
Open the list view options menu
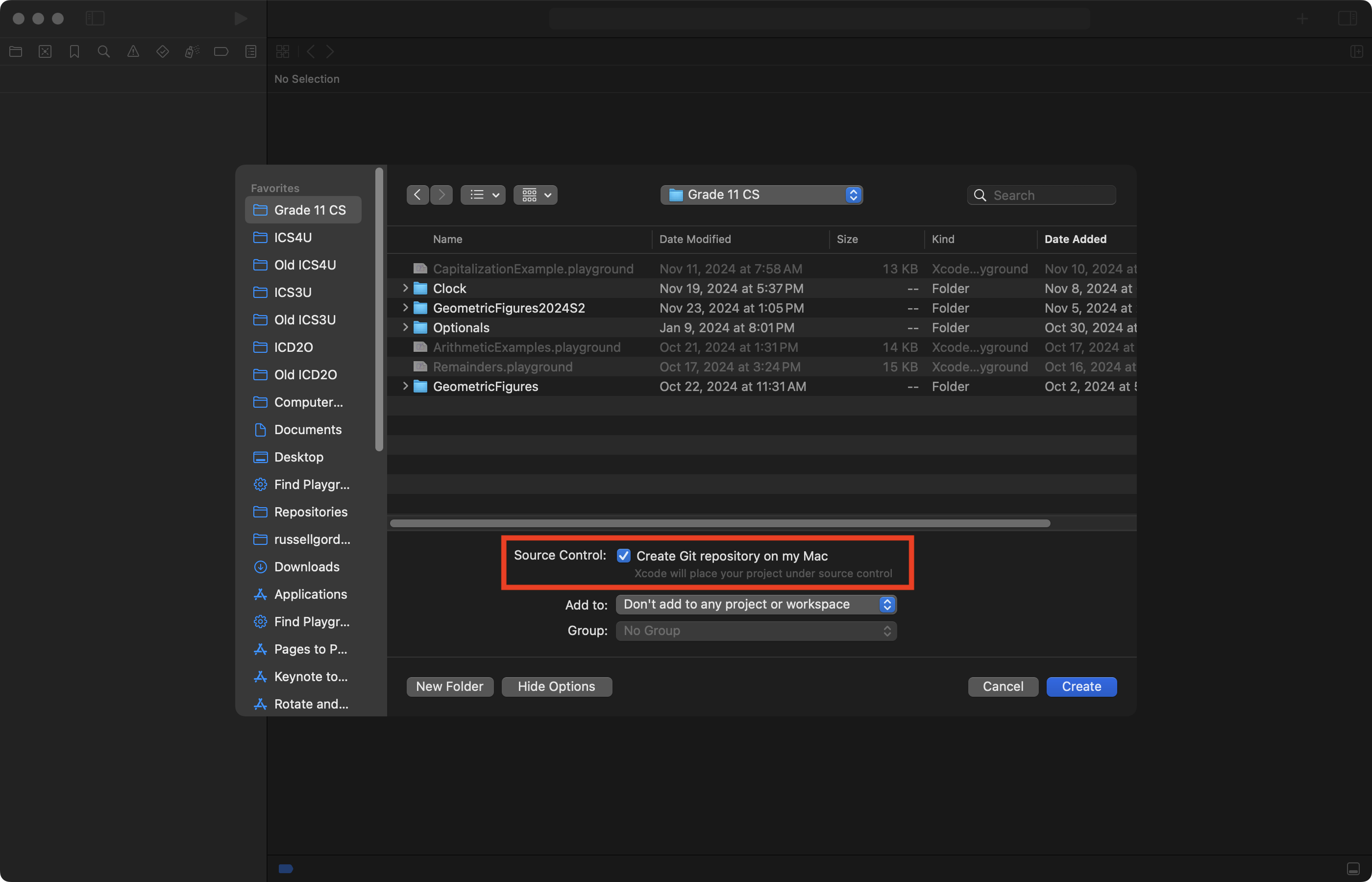pos(483,195)
